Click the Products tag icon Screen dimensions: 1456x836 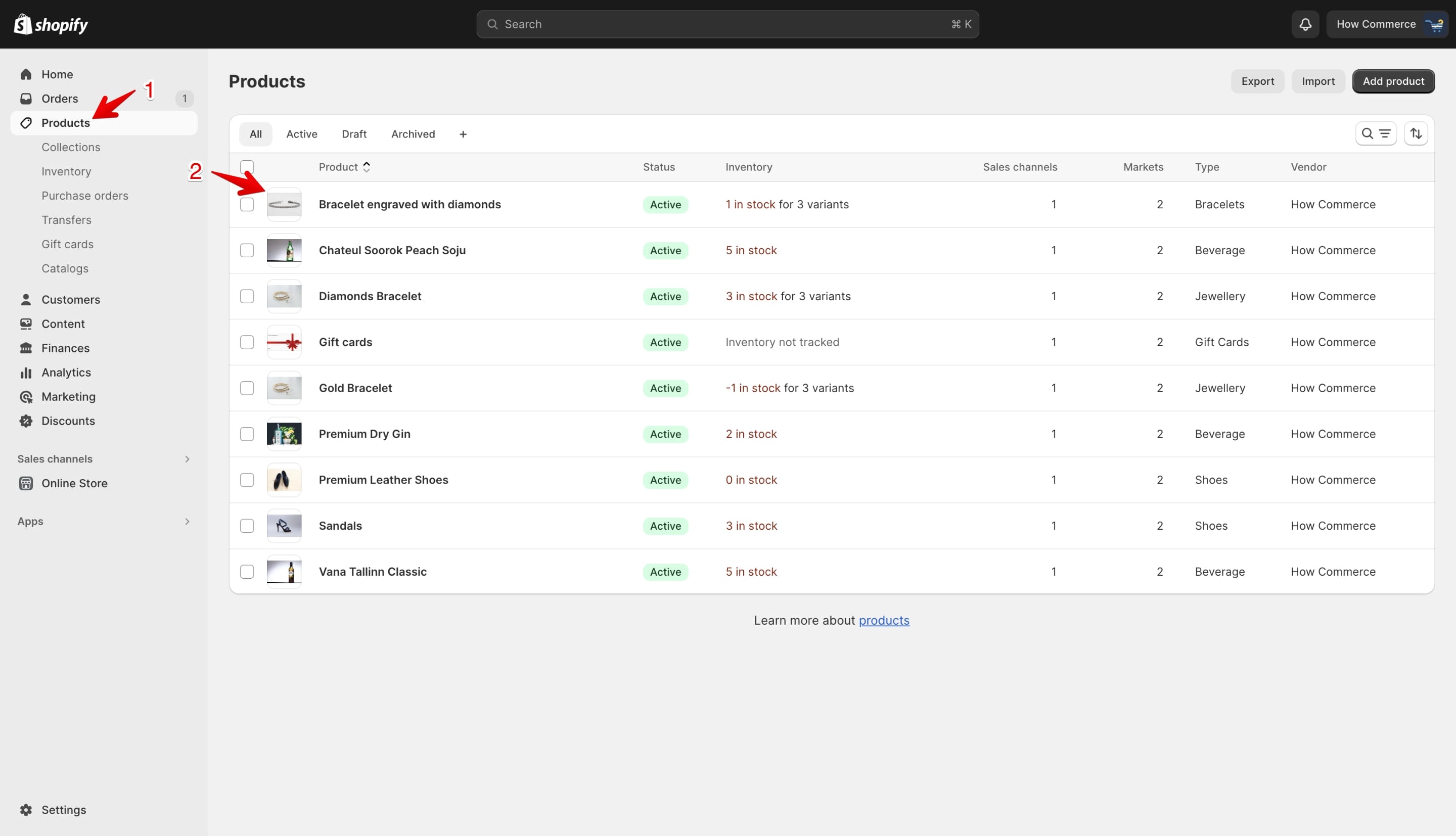26,123
